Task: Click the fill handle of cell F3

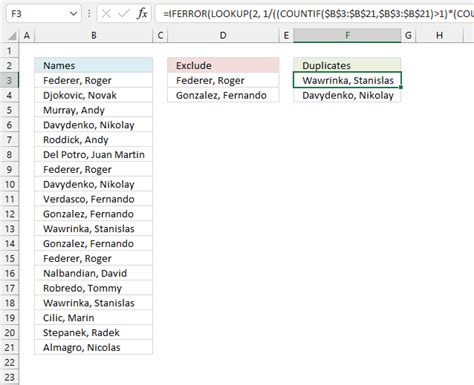Action: (x=401, y=87)
